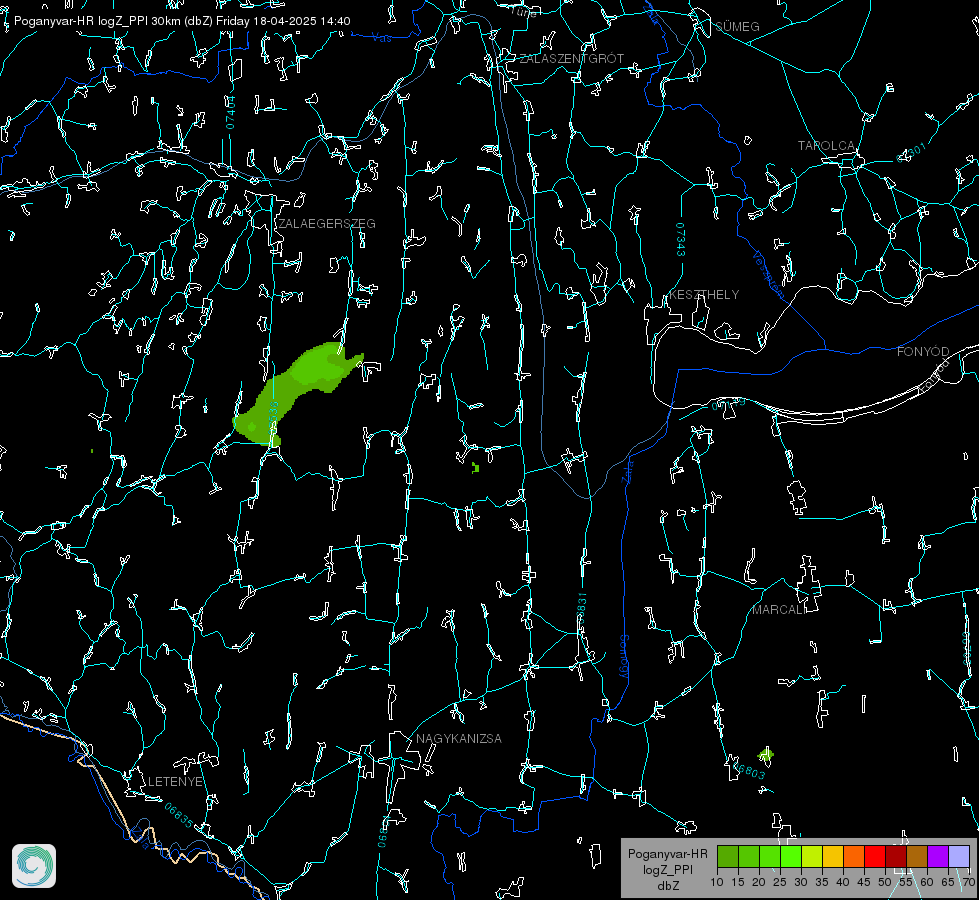Click the ZALASZENTGRÓT city label

(x=571, y=59)
